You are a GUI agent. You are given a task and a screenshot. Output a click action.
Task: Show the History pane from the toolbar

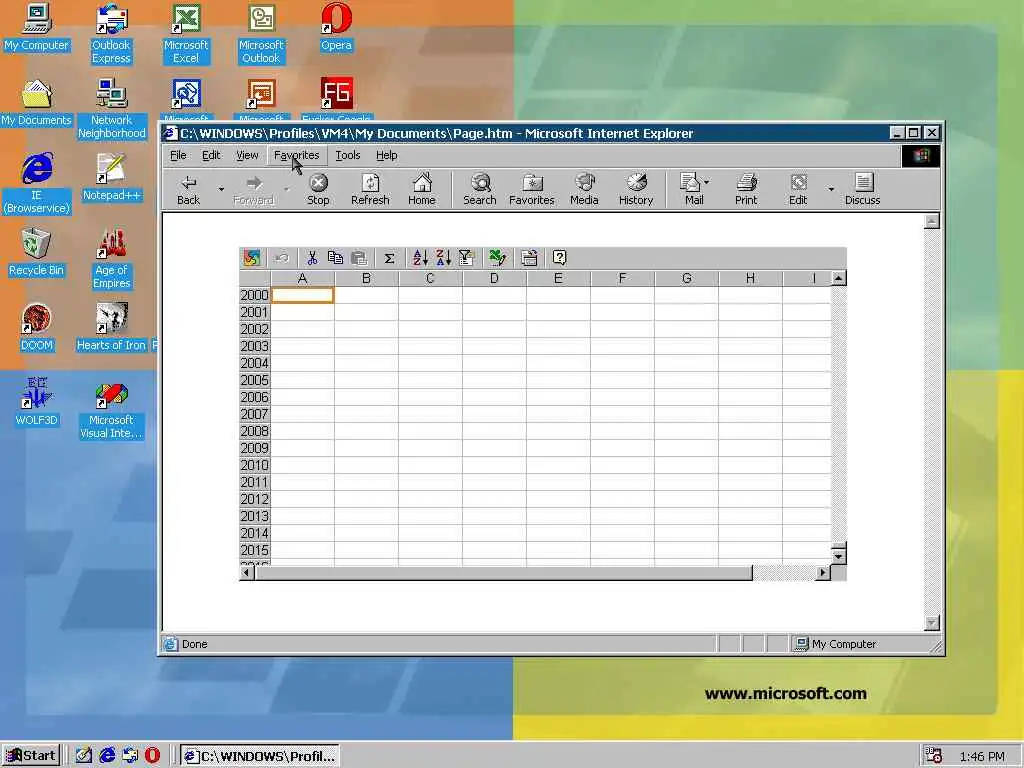click(x=636, y=190)
